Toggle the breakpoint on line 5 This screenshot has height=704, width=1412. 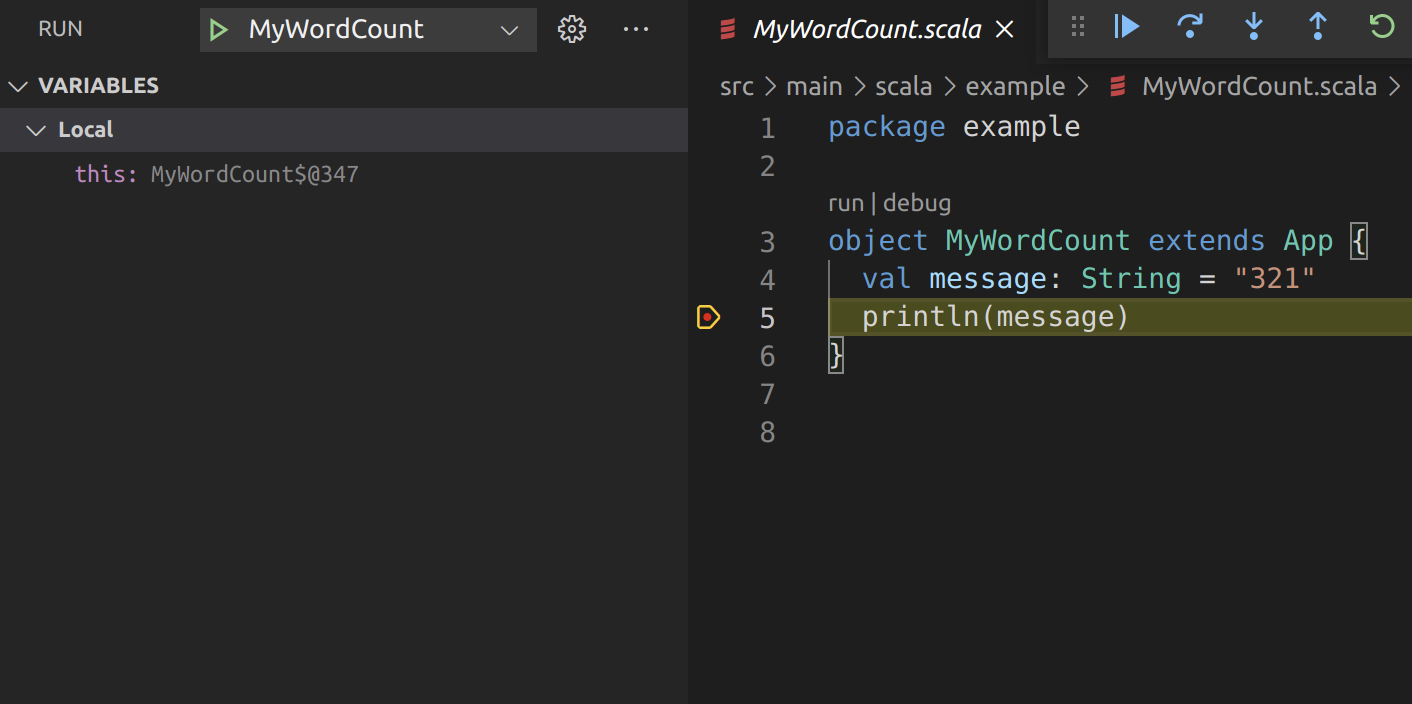pyautogui.click(x=708, y=316)
